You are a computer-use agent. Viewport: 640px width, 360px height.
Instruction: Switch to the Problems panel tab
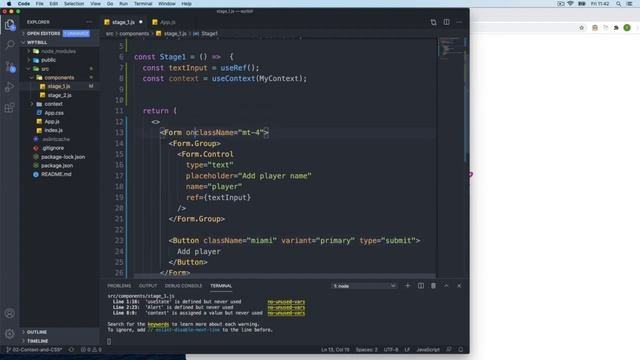pyautogui.click(x=119, y=286)
